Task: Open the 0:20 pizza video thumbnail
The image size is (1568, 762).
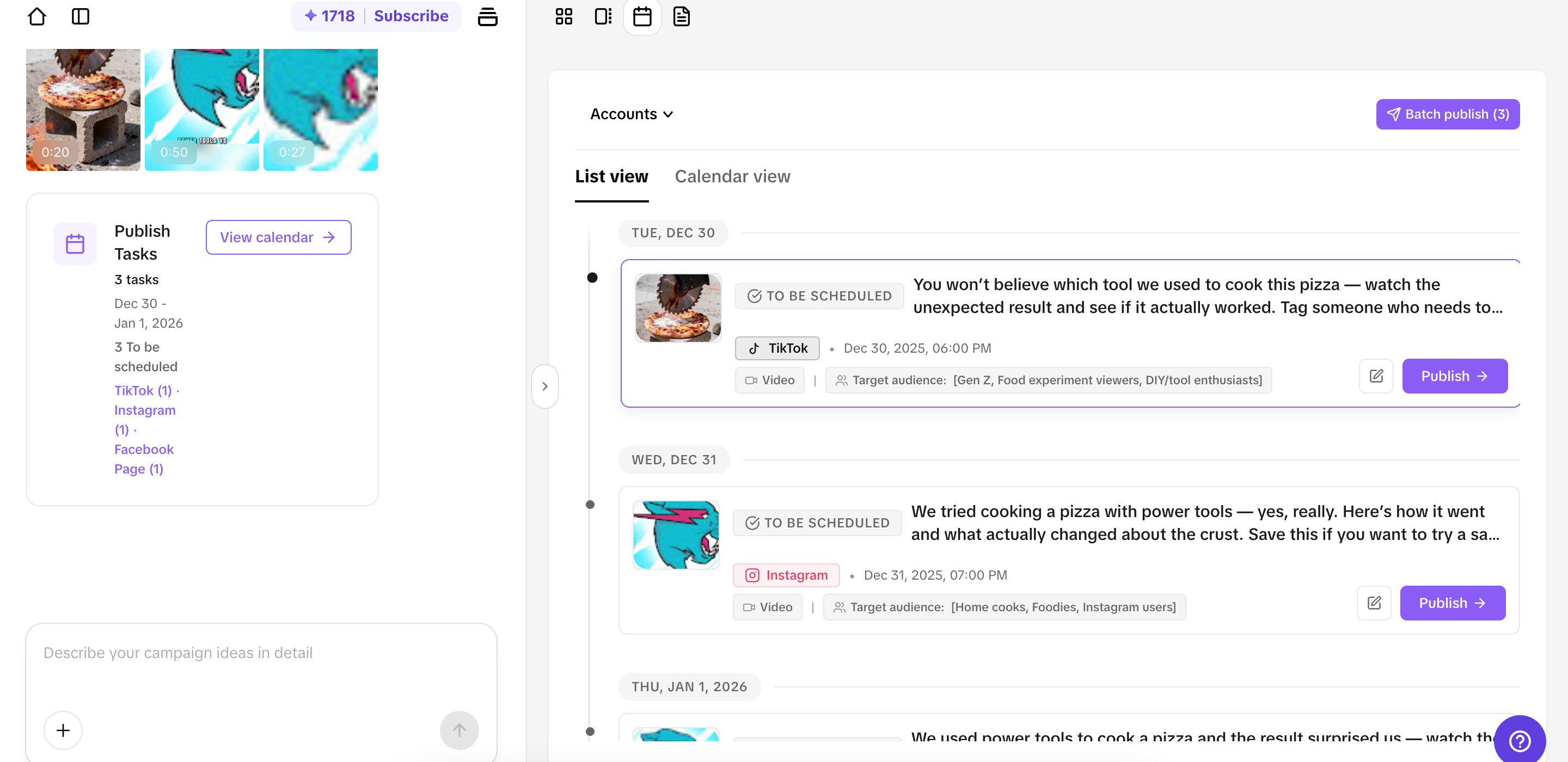Action: (x=83, y=109)
